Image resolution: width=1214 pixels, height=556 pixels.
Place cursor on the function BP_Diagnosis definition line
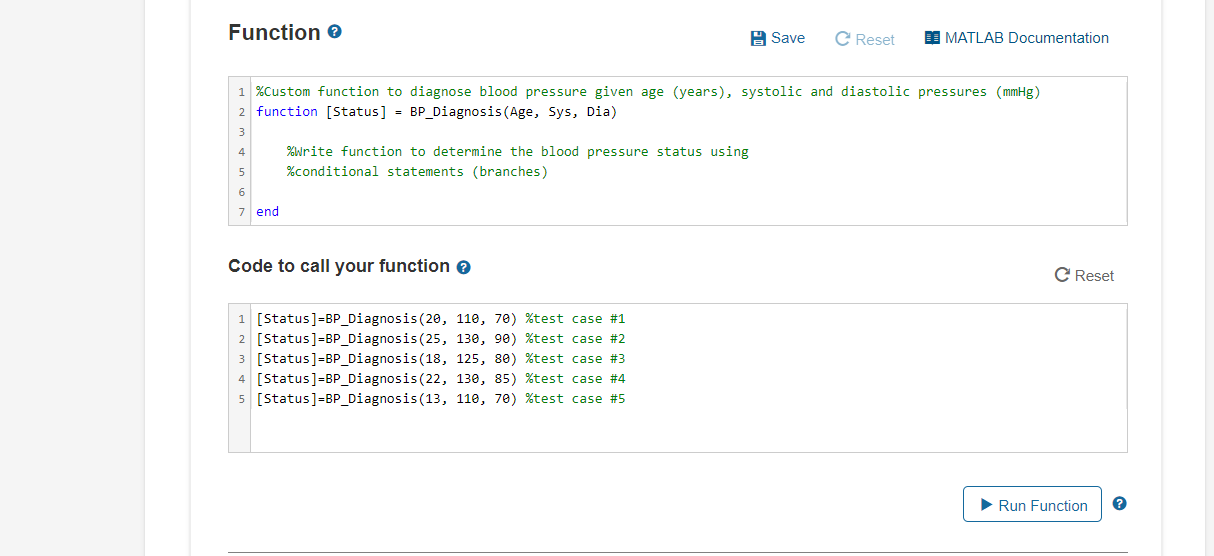click(x=436, y=112)
